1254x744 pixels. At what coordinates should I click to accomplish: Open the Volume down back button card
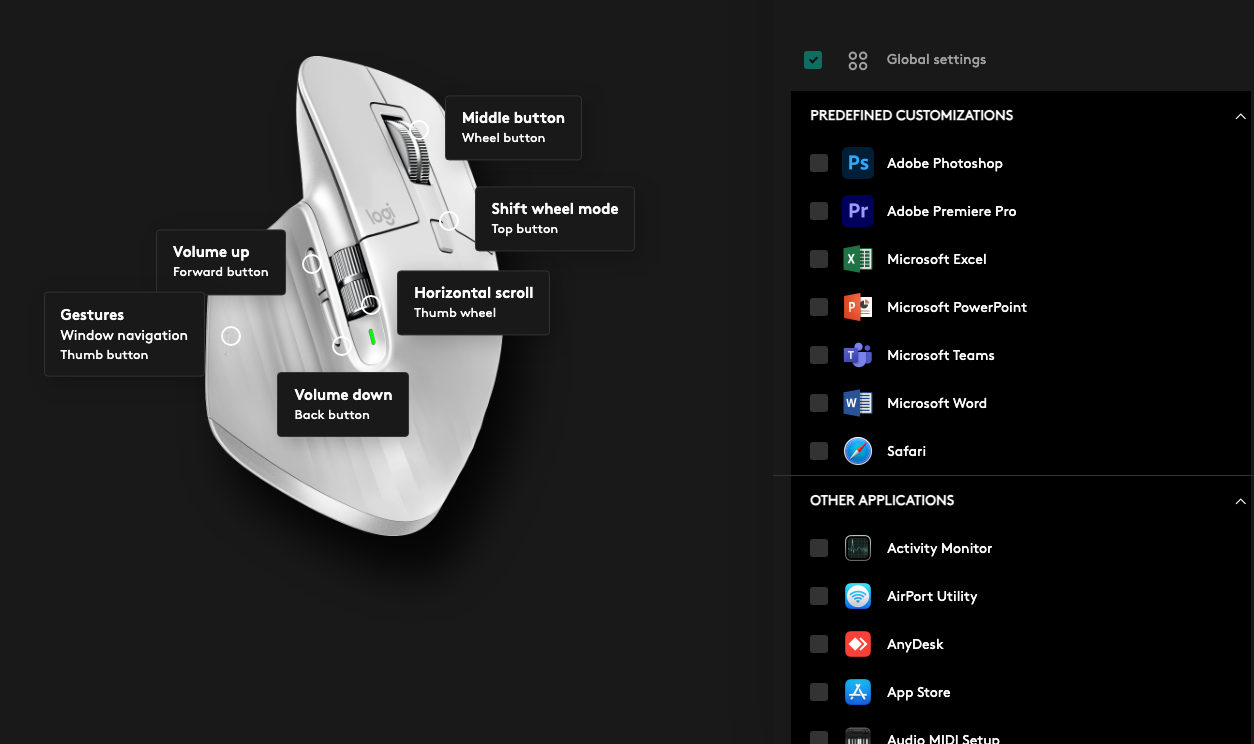(343, 404)
